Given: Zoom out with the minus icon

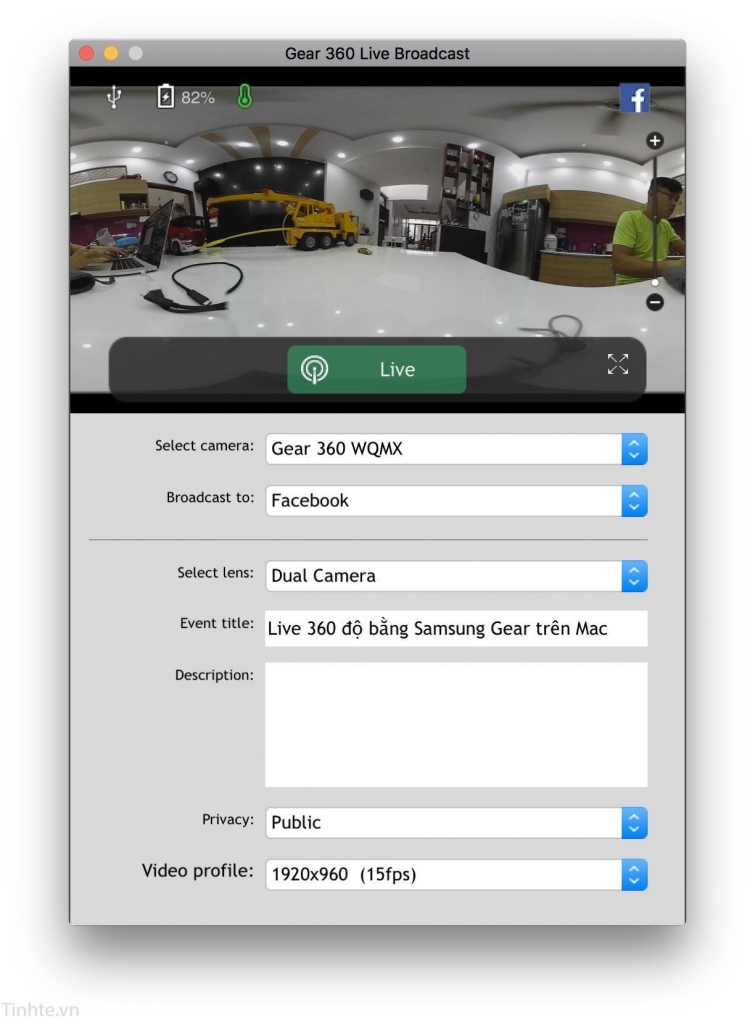Looking at the screenshot, I should (x=654, y=302).
